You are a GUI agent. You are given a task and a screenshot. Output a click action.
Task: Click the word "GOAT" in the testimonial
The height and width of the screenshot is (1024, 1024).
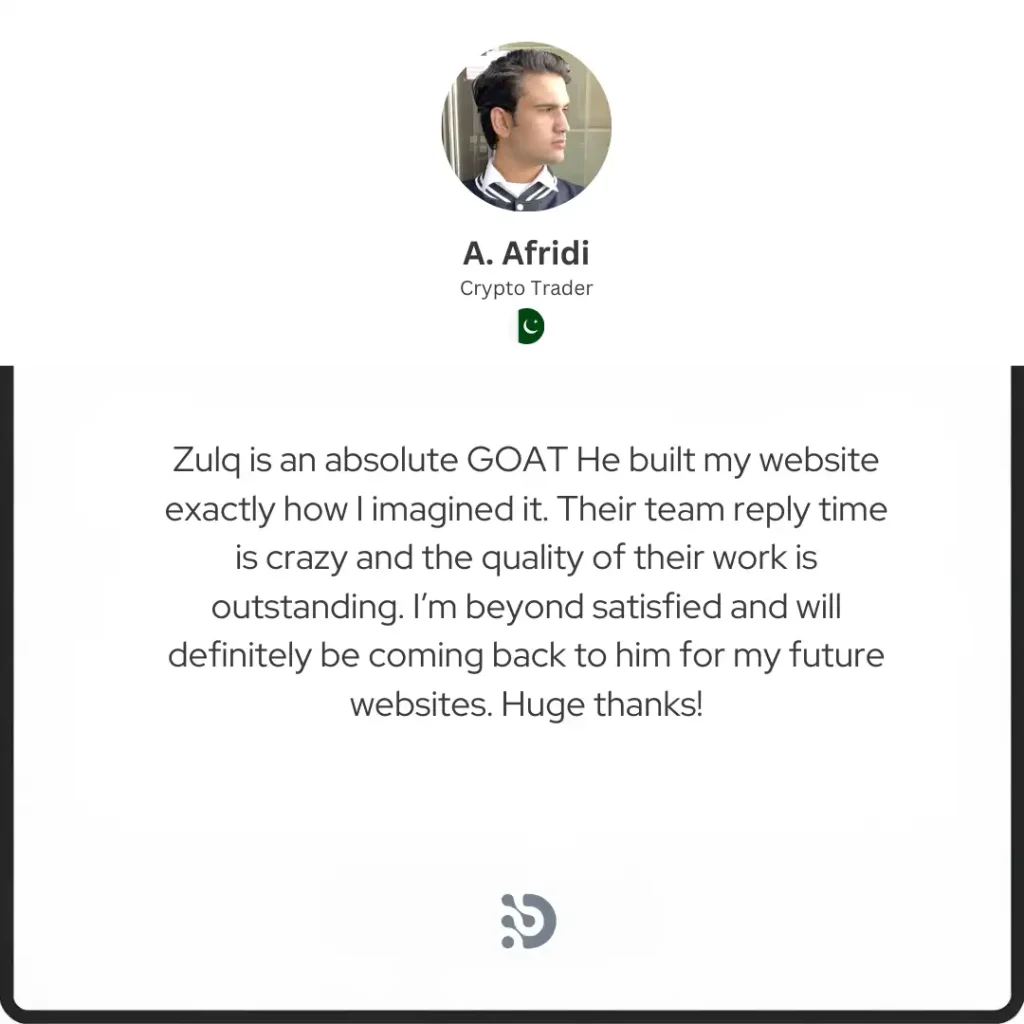point(517,460)
